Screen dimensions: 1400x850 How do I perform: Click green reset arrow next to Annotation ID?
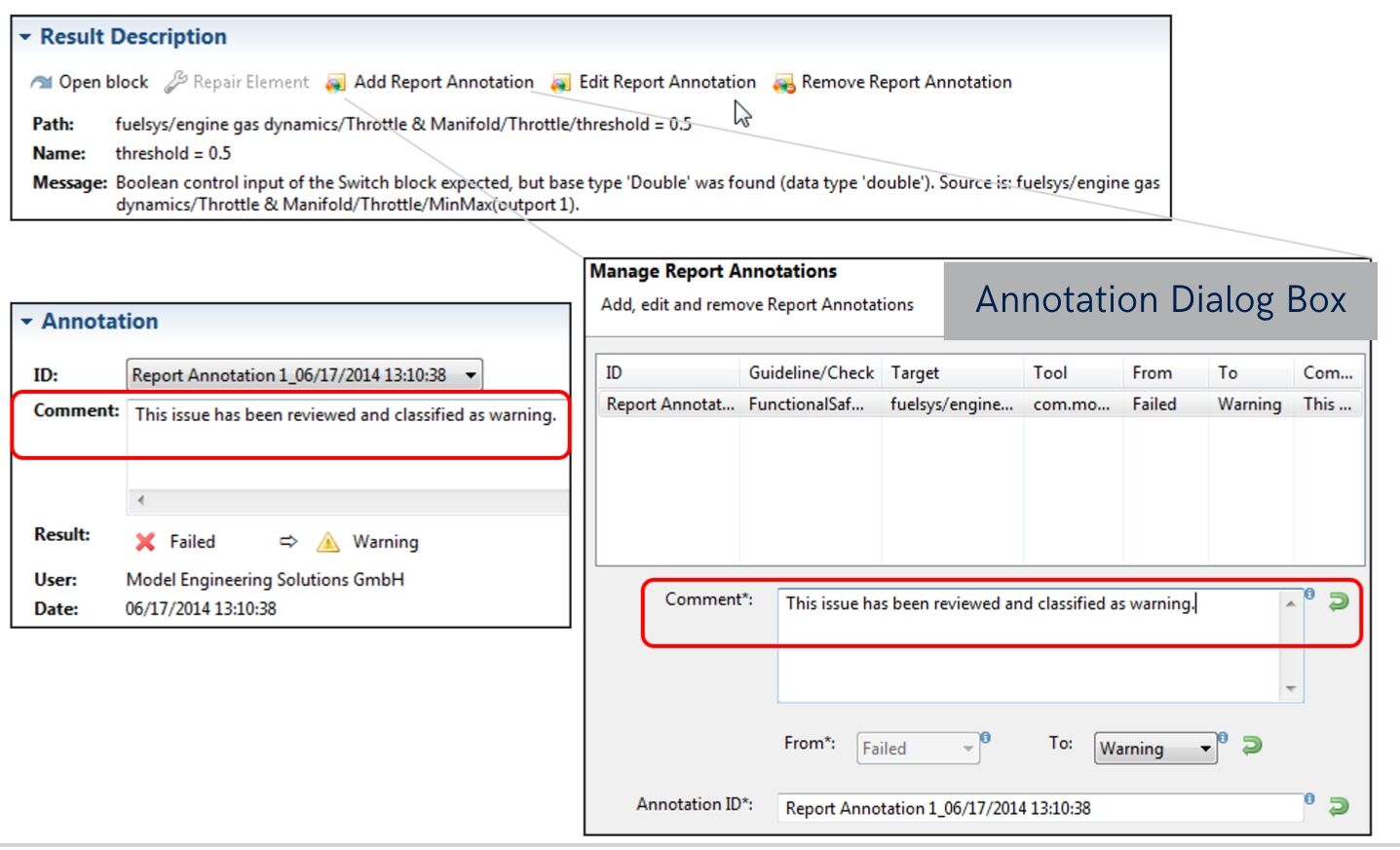1339,806
